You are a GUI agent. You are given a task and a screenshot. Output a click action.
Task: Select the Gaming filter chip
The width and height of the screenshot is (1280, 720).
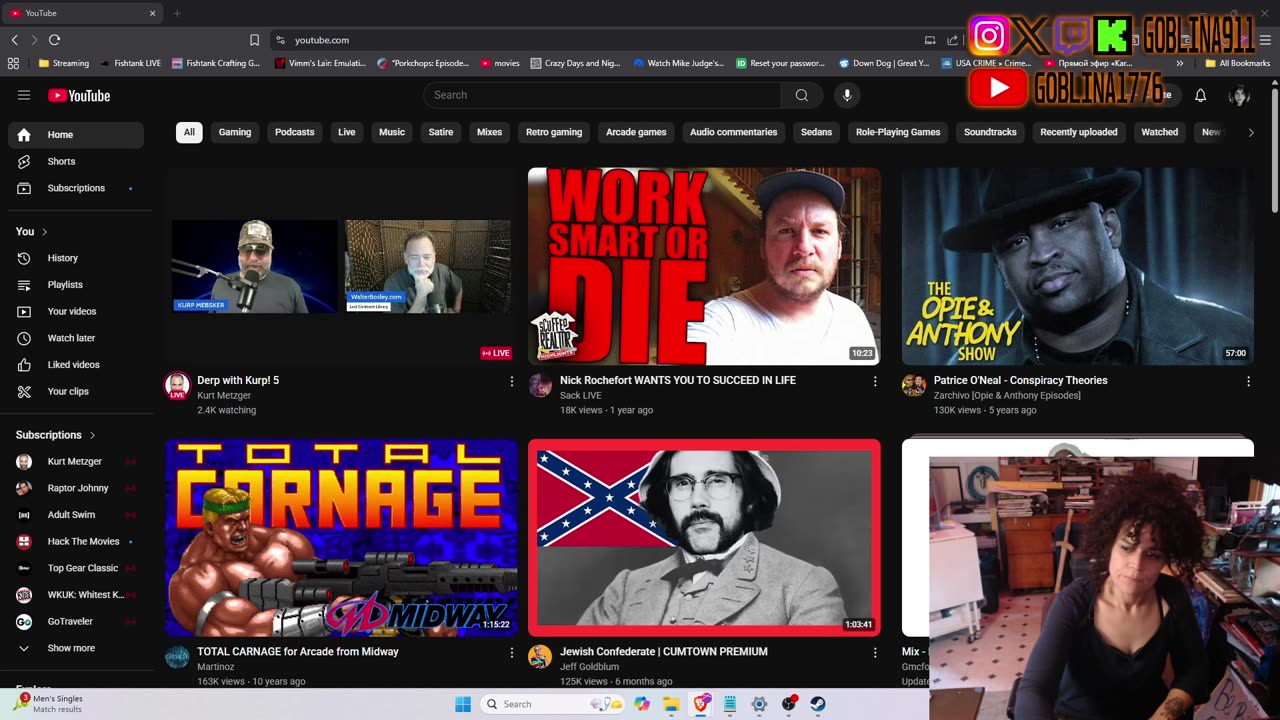click(x=235, y=132)
